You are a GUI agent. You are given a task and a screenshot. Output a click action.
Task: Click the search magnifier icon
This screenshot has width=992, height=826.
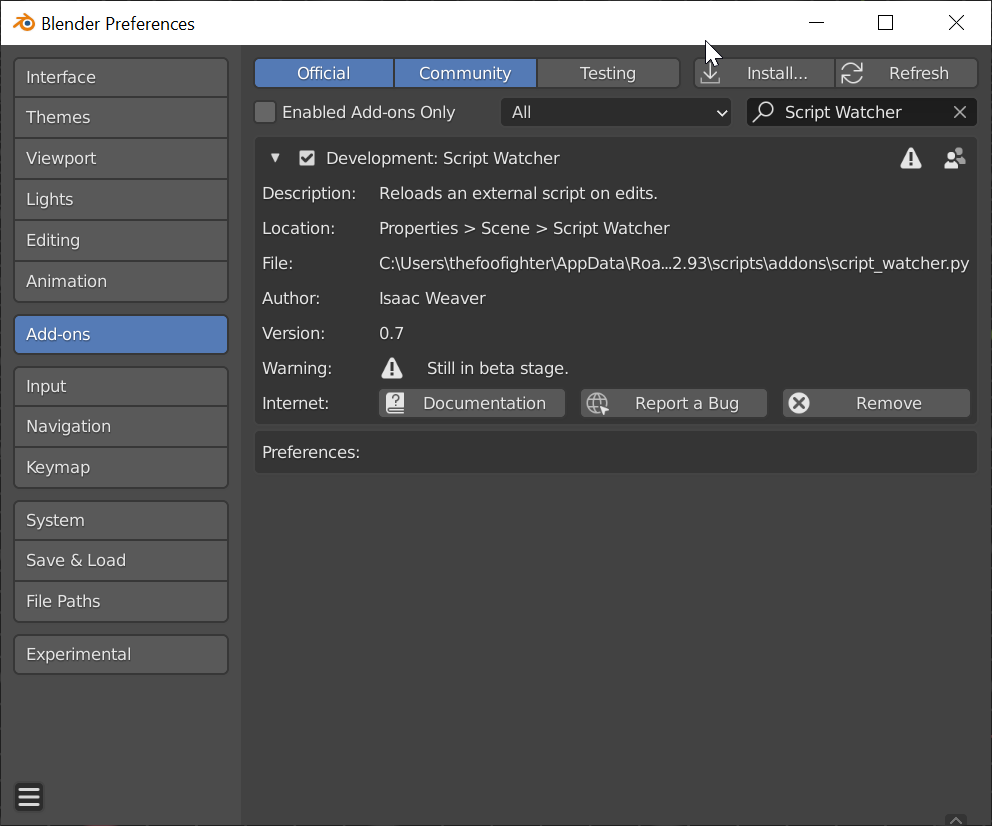(x=763, y=112)
